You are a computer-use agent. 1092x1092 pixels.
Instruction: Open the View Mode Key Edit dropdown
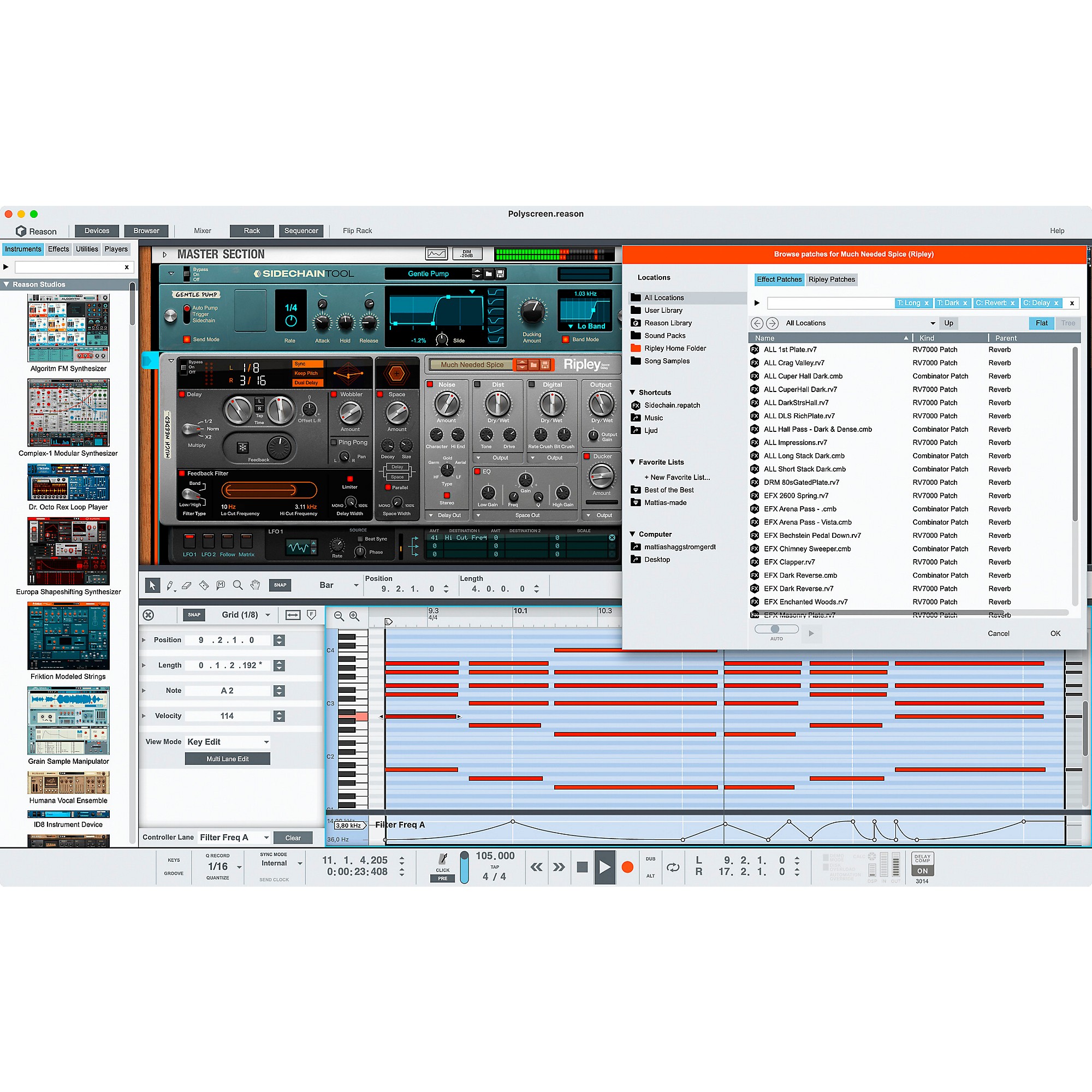point(227,741)
